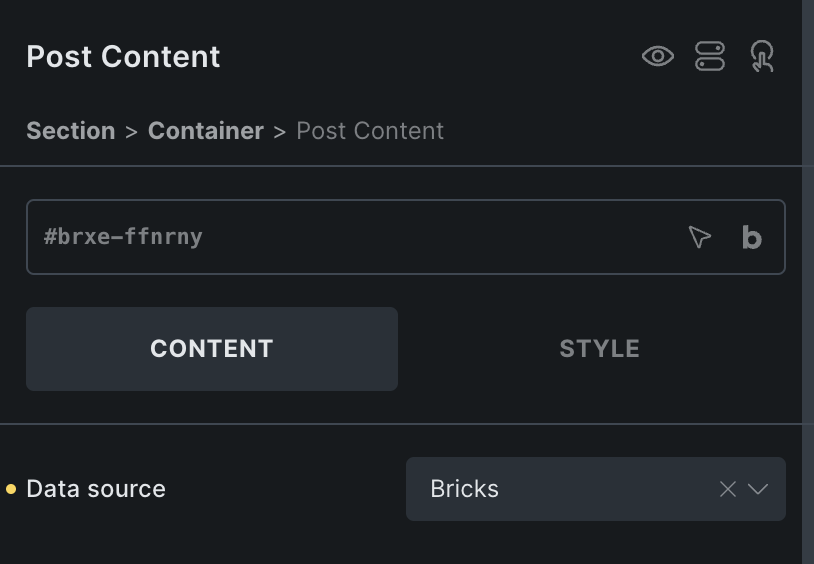
Task: Switch to the CONTENT tab
Action: 212,348
